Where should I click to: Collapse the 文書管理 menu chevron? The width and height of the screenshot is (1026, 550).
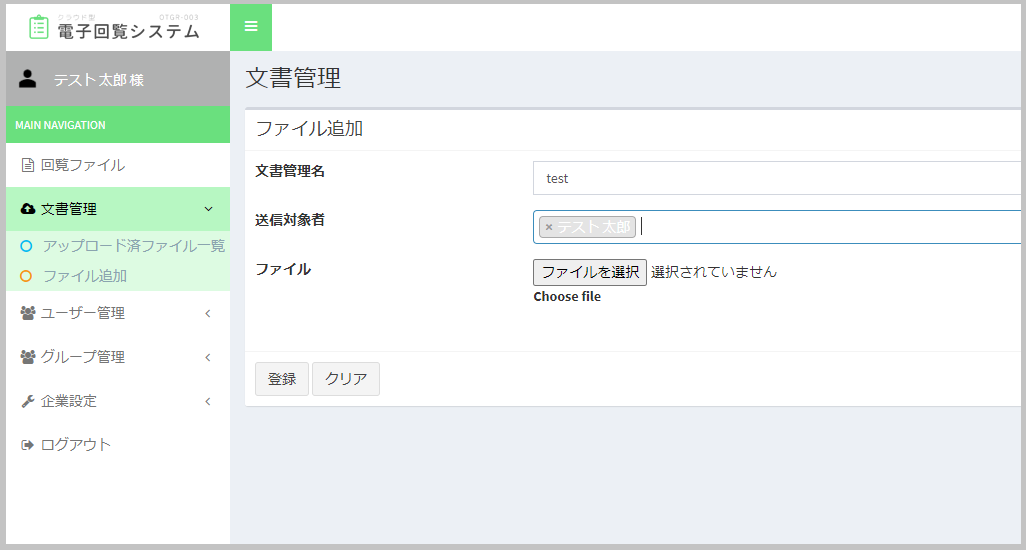[208, 209]
